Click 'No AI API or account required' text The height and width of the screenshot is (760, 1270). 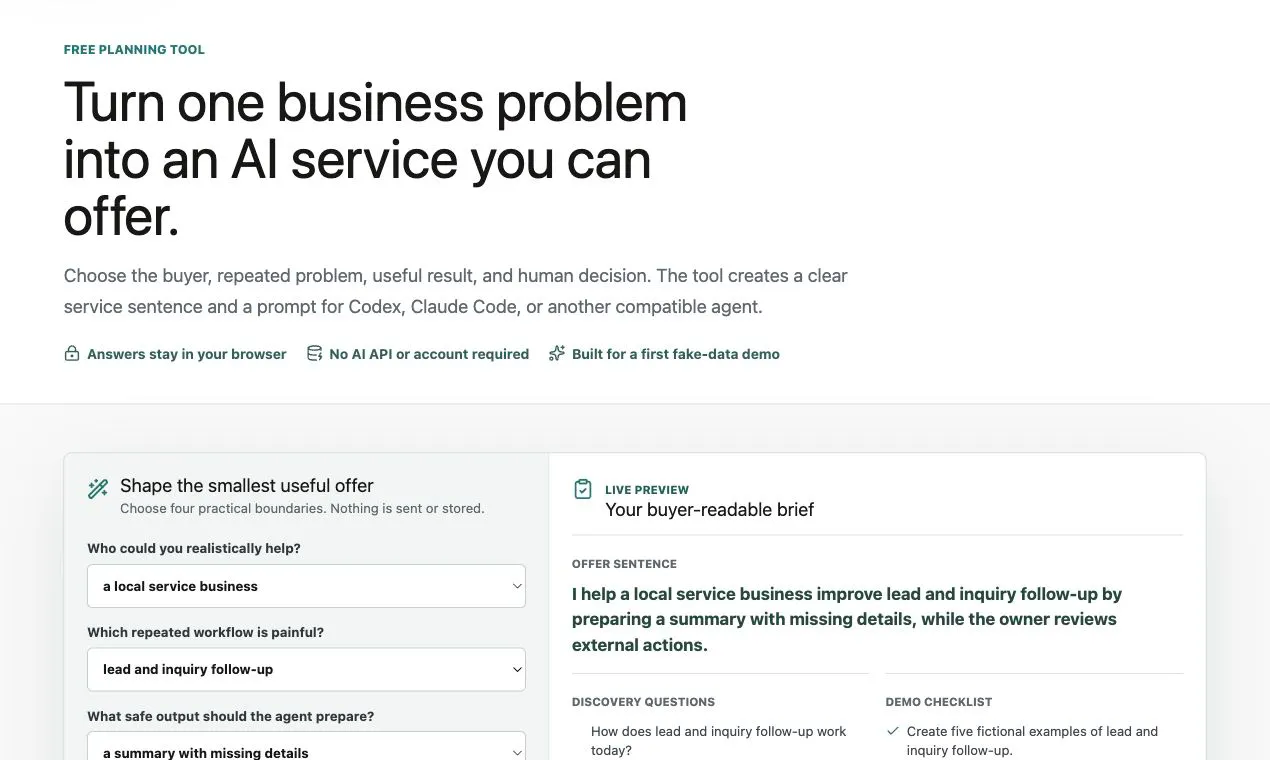429,354
